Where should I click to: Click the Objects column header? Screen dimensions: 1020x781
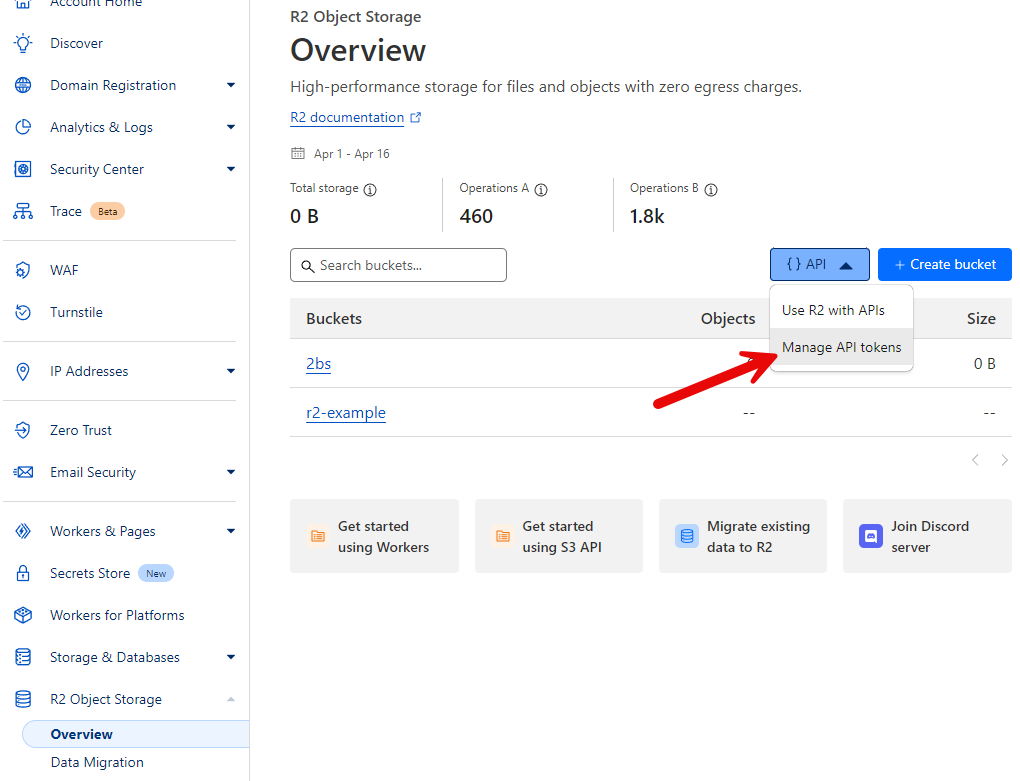[x=728, y=319]
